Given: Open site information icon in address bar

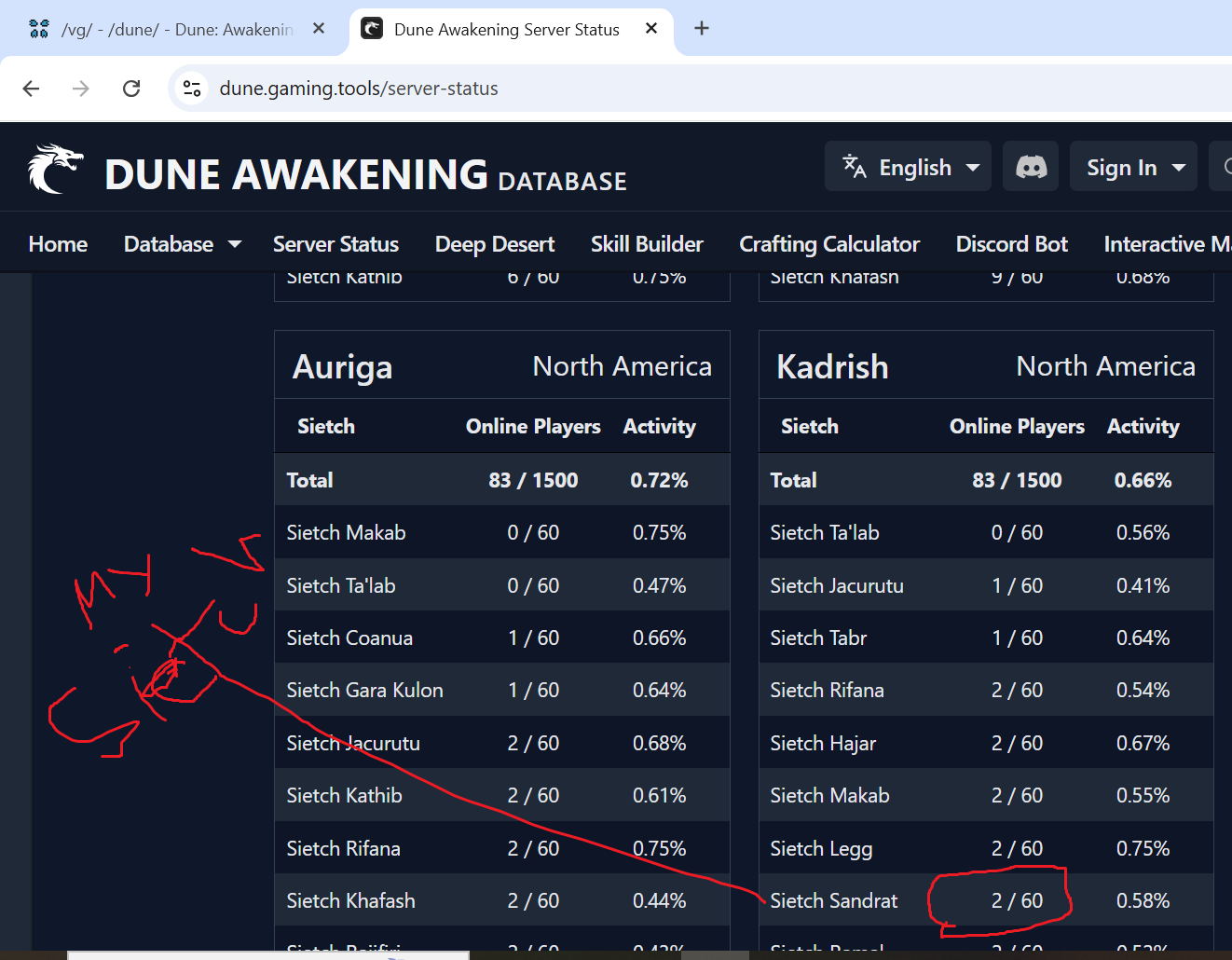Looking at the screenshot, I should point(192,89).
